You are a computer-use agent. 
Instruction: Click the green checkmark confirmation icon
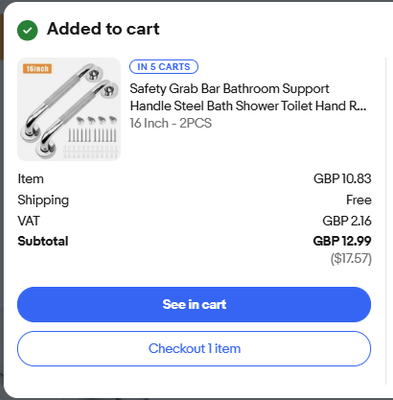point(27,30)
